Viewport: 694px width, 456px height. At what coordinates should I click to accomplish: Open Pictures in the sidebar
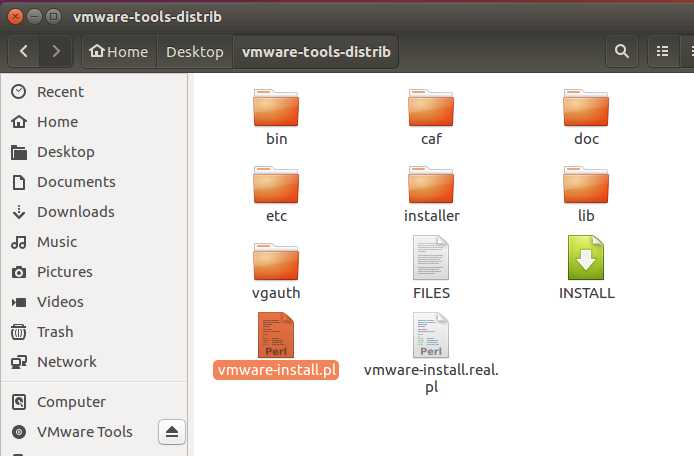[x=94, y=272]
